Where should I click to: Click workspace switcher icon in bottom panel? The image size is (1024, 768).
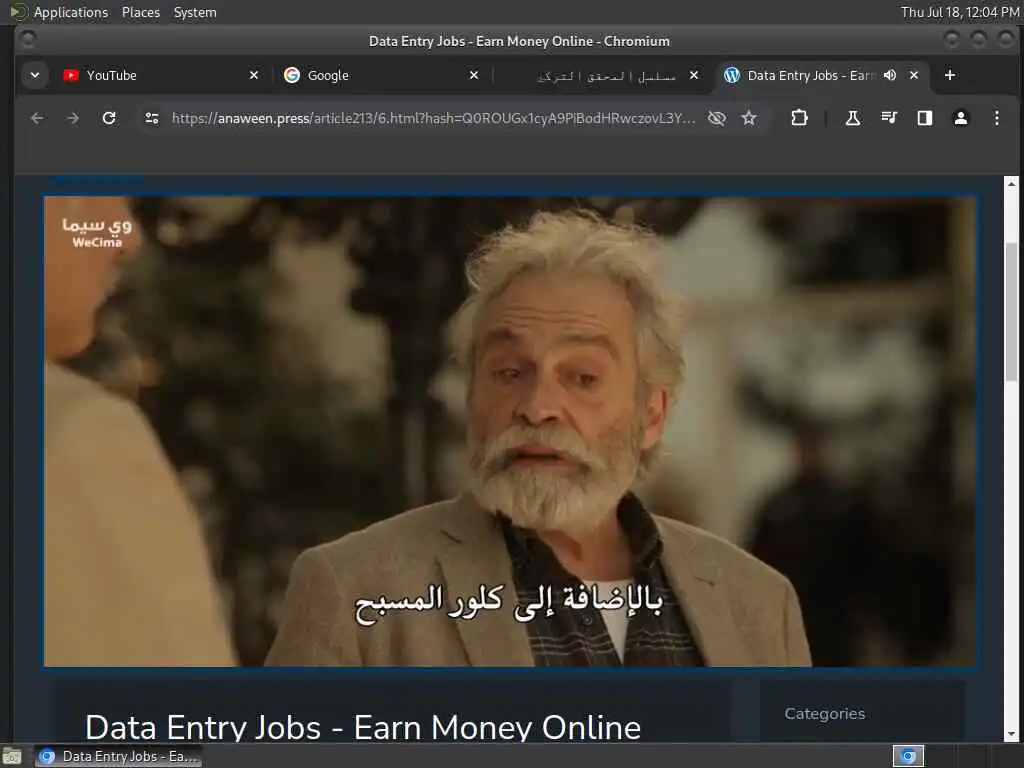point(908,756)
